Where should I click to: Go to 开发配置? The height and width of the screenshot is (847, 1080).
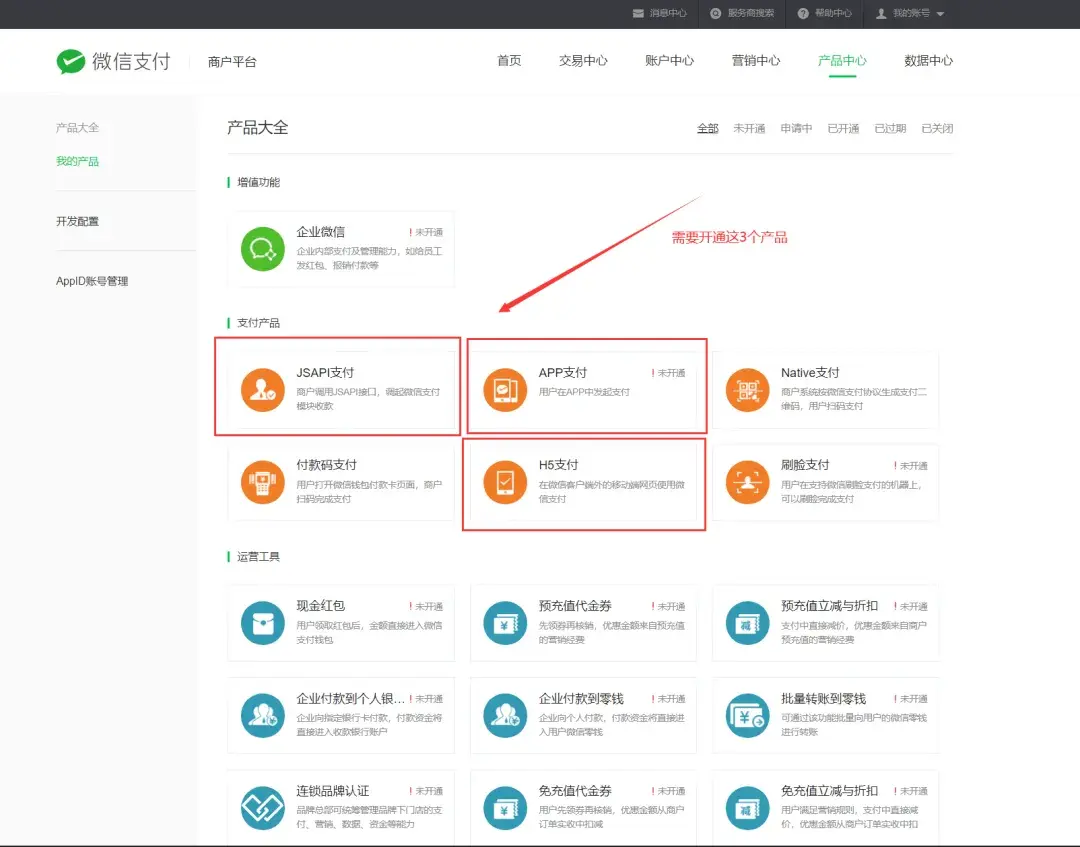77,221
